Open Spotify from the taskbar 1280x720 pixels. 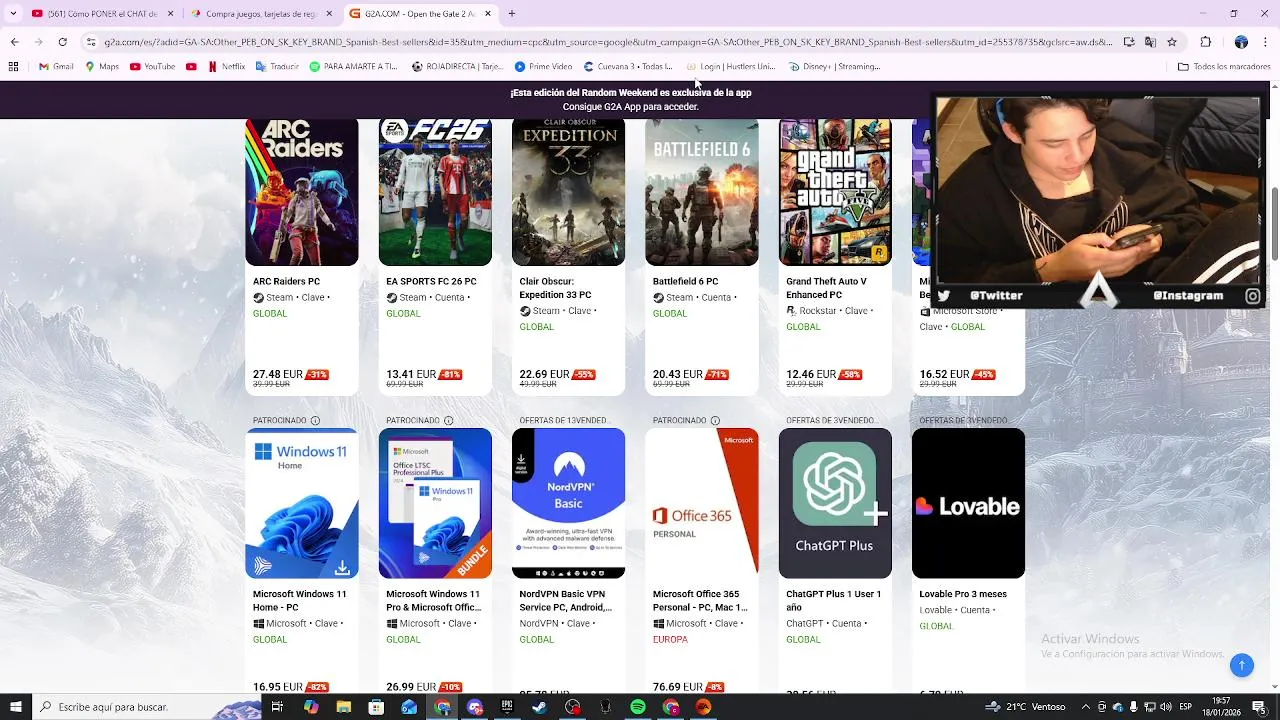[638, 707]
